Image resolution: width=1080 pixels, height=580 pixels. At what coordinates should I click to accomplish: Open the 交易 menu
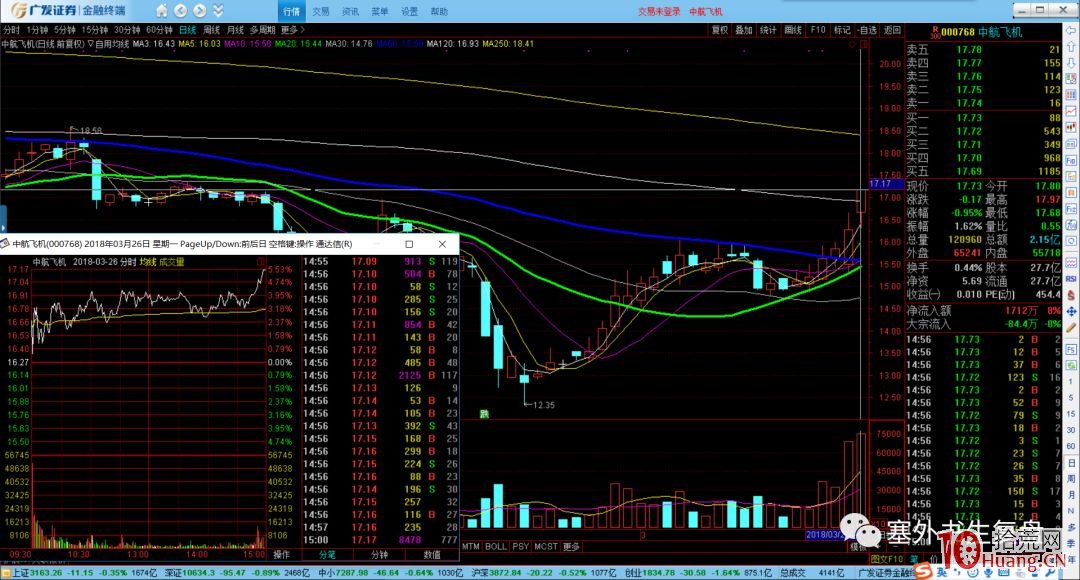coord(321,12)
